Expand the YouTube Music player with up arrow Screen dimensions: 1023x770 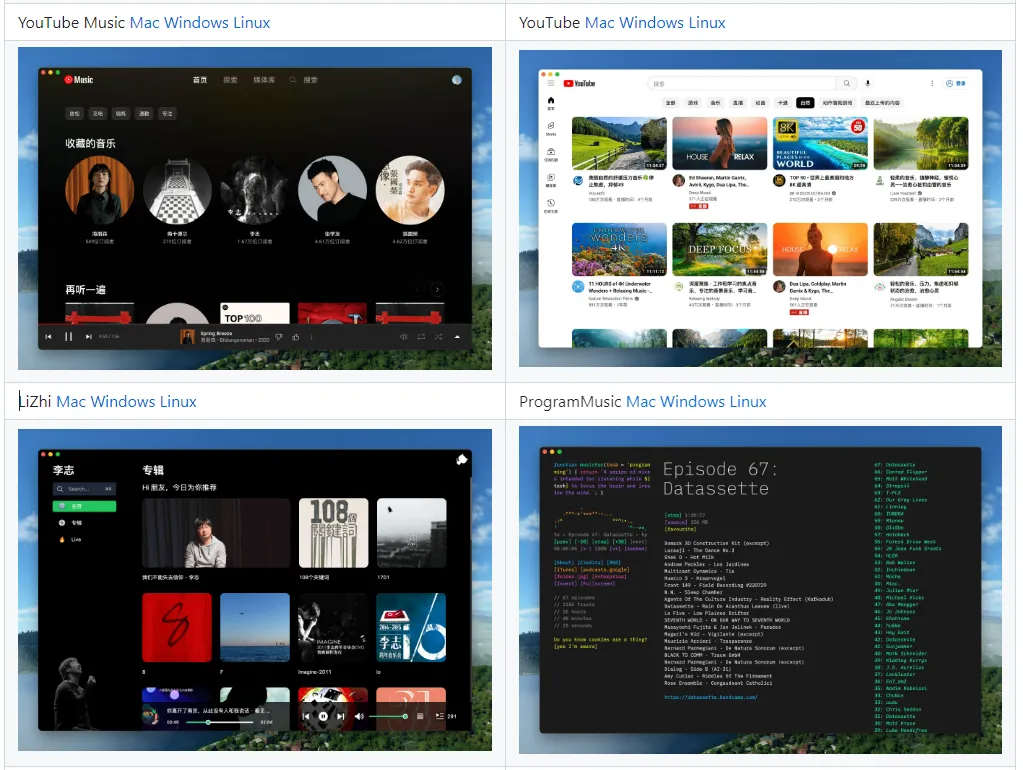coord(458,337)
